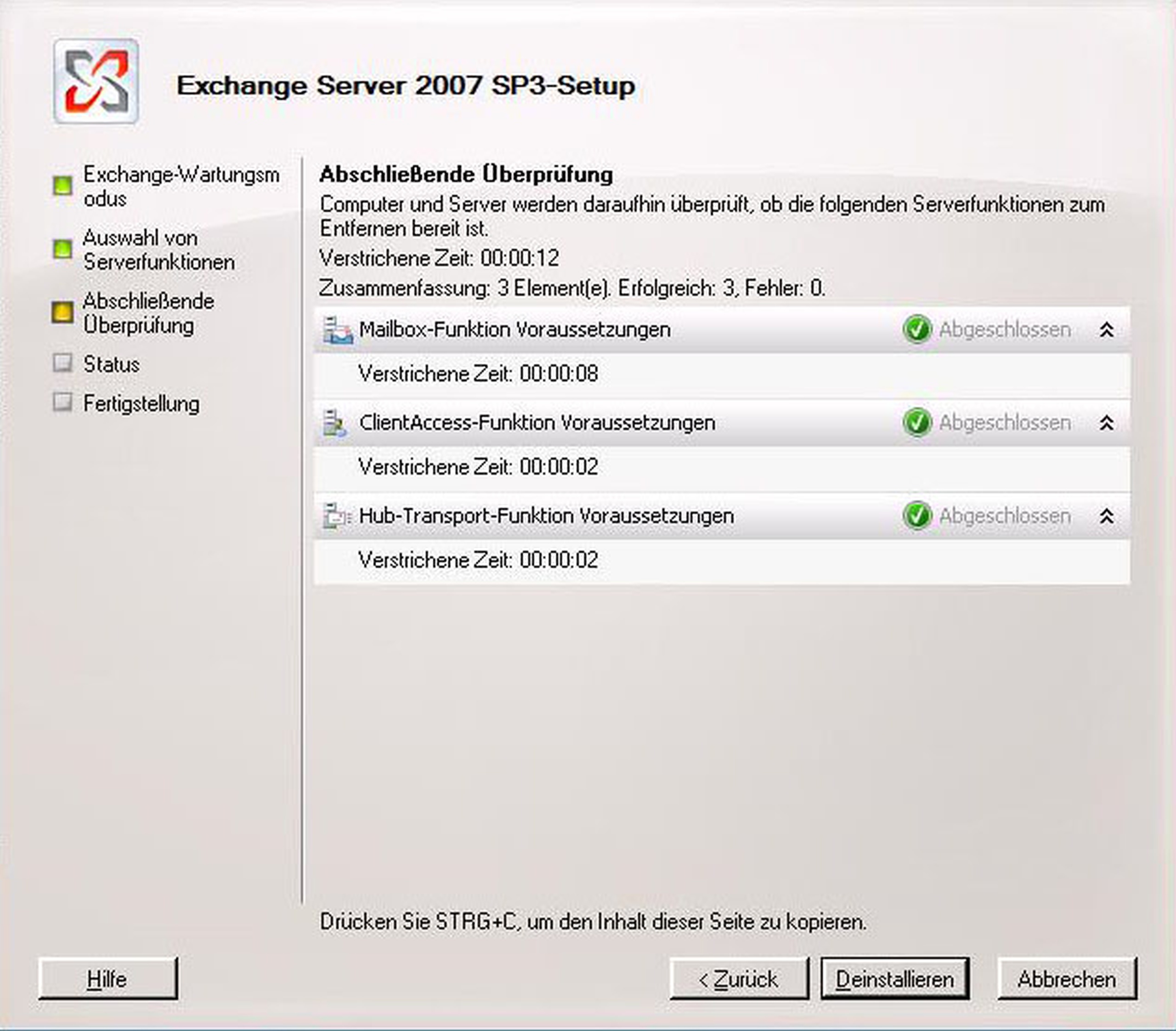
Task: Select the Status step in sidebar
Action: click(111, 364)
